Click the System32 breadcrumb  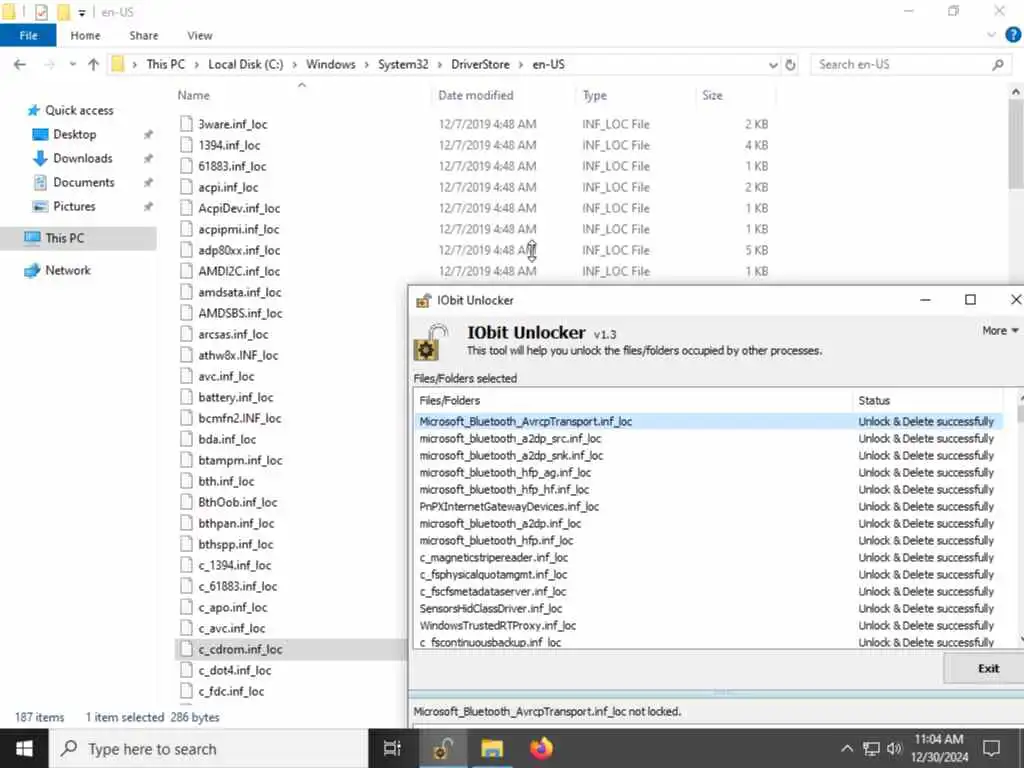pos(403,64)
